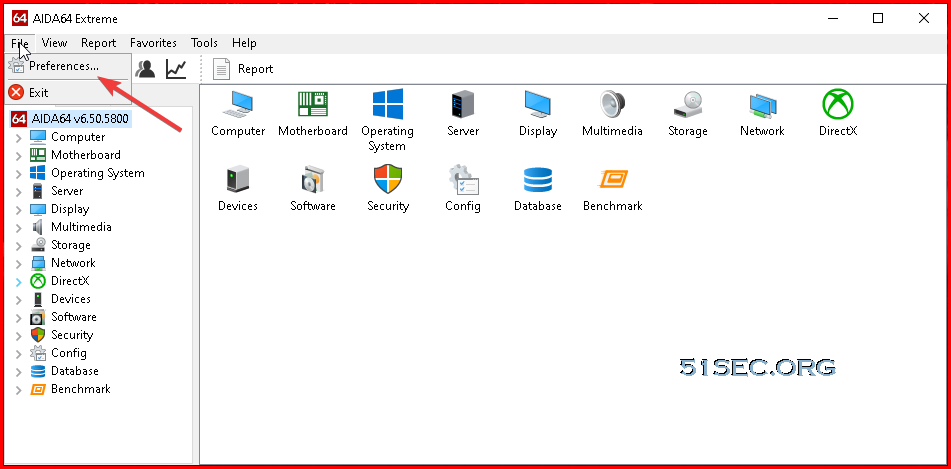
Task: Open the Server category icon in main pane
Action: (463, 104)
